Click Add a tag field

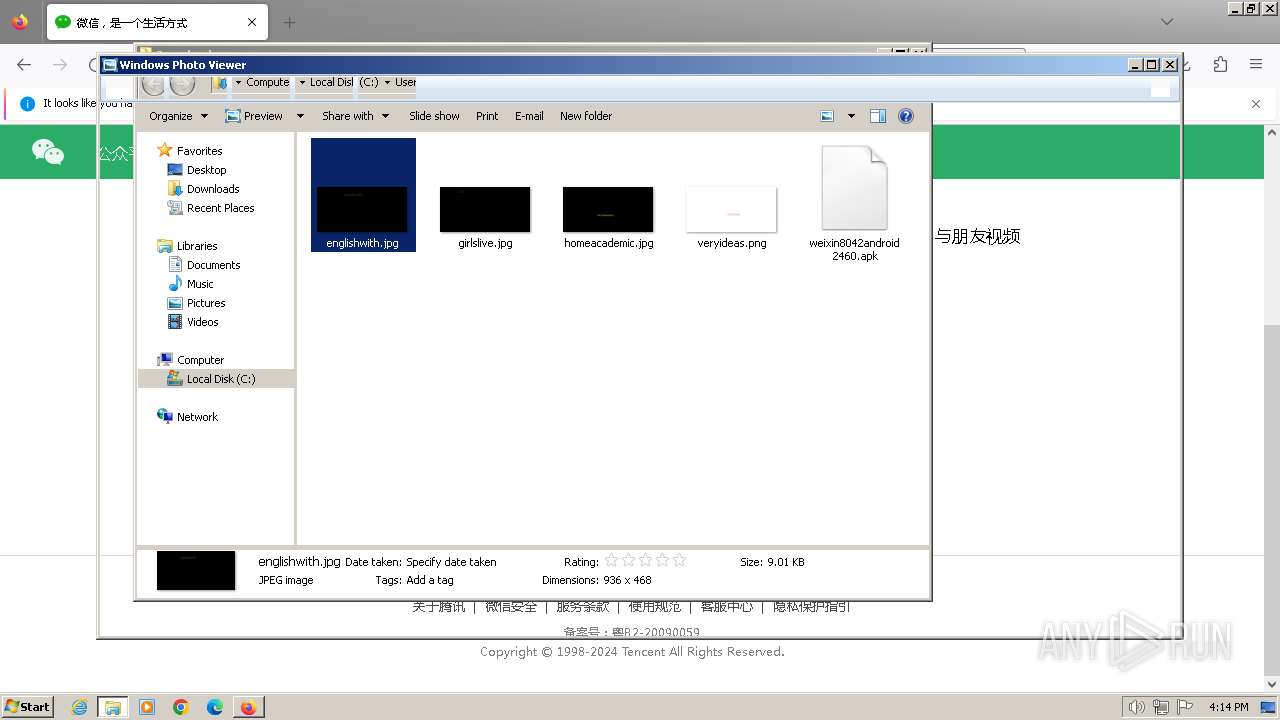(430, 580)
